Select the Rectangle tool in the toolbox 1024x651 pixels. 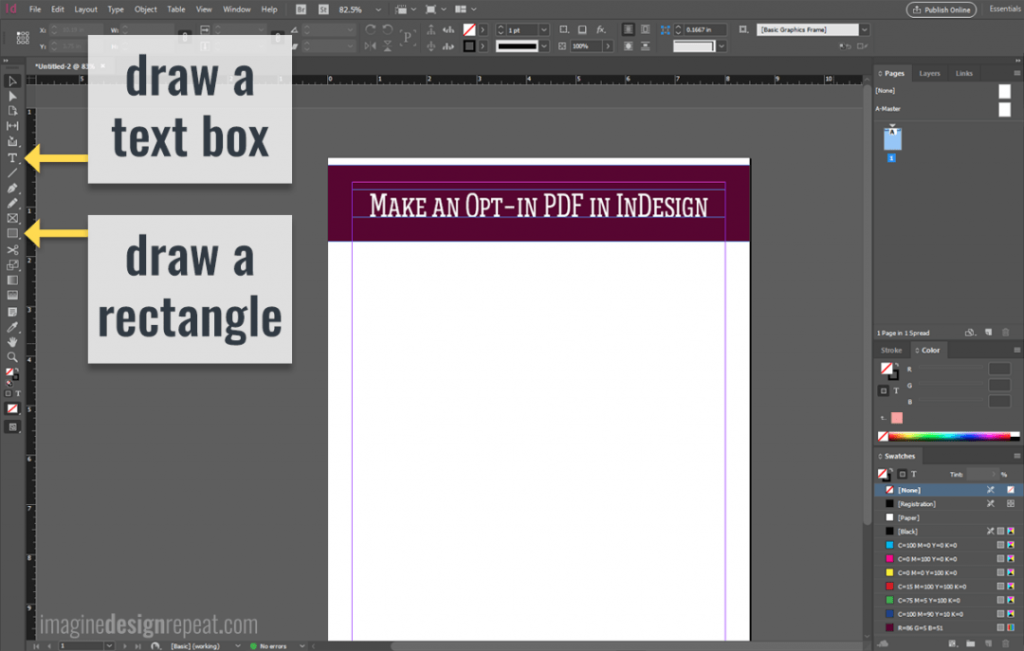point(12,233)
